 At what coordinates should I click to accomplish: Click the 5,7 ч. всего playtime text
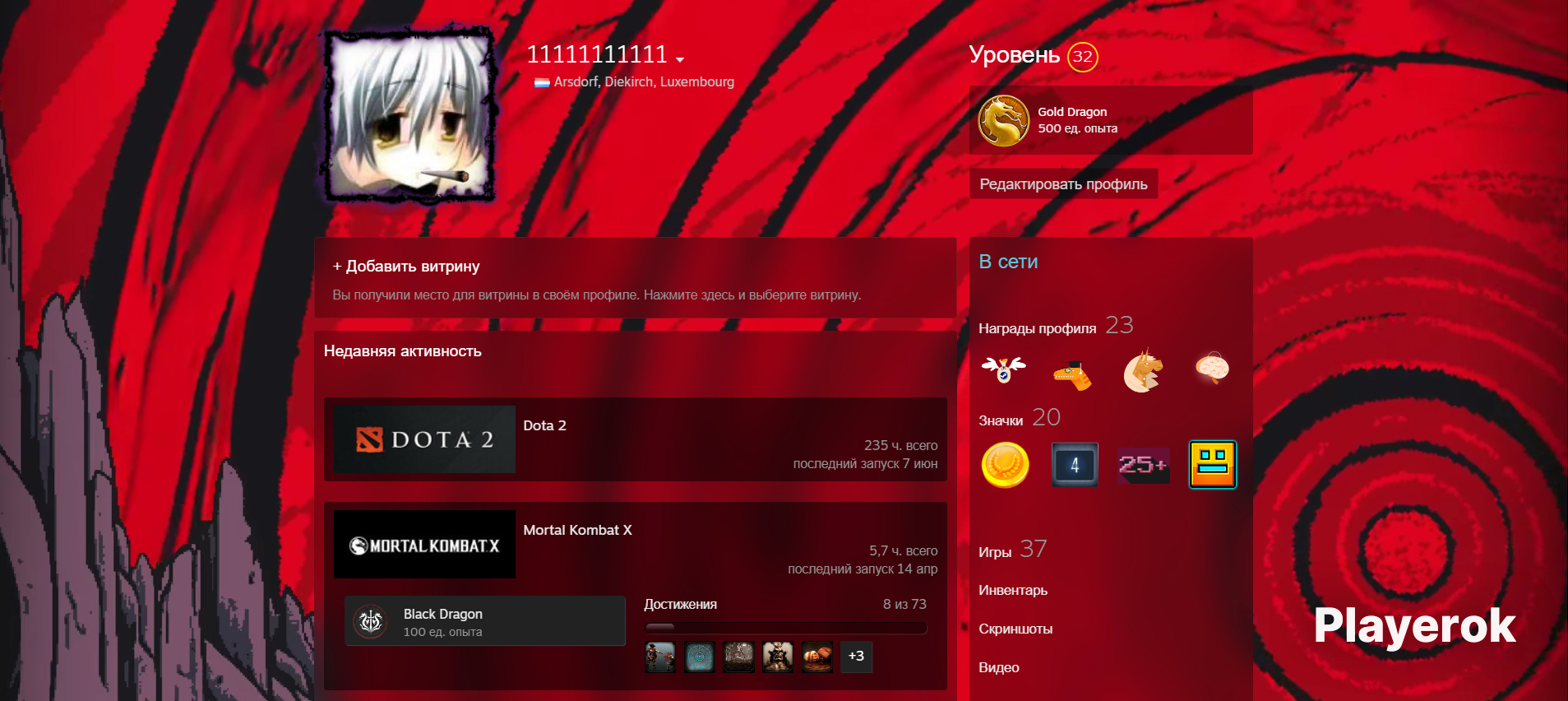pos(903,550)
